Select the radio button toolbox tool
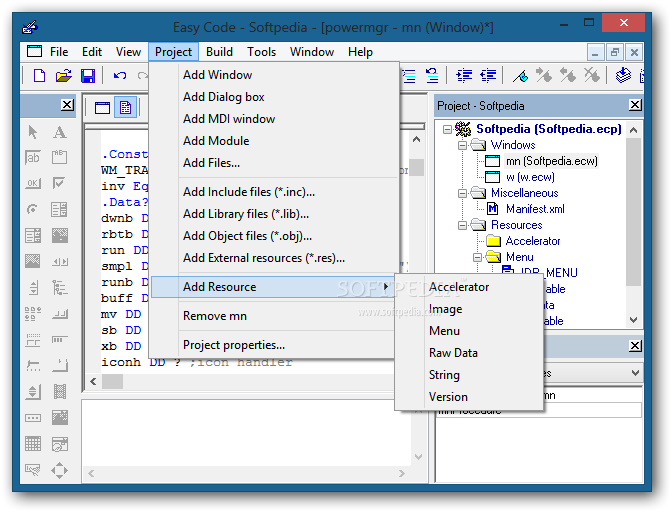Viewport: 672px width, 512px height. pos(32,210)
